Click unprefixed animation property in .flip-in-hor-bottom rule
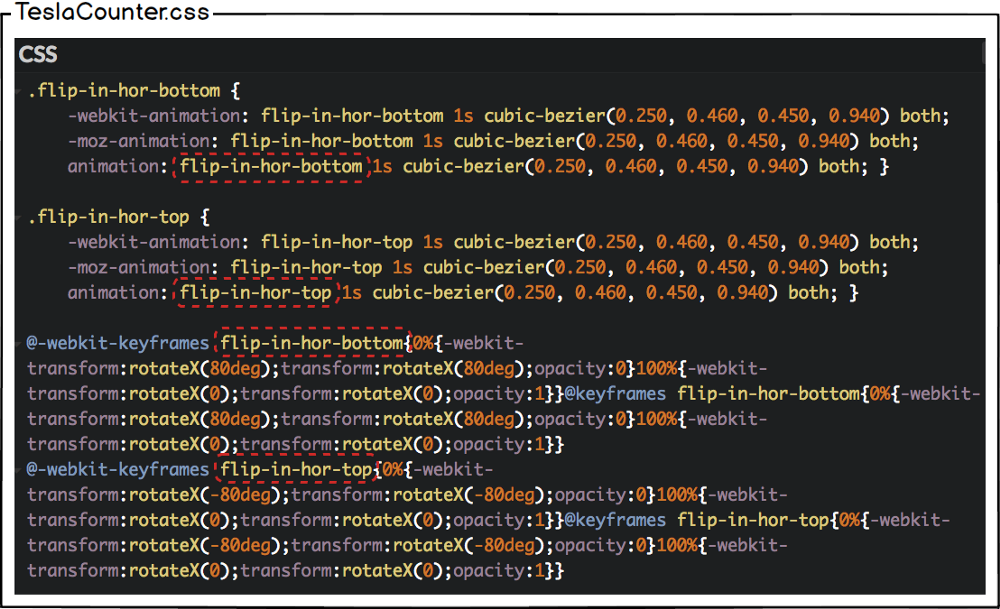1000x609 pixels. coord(113,167)
